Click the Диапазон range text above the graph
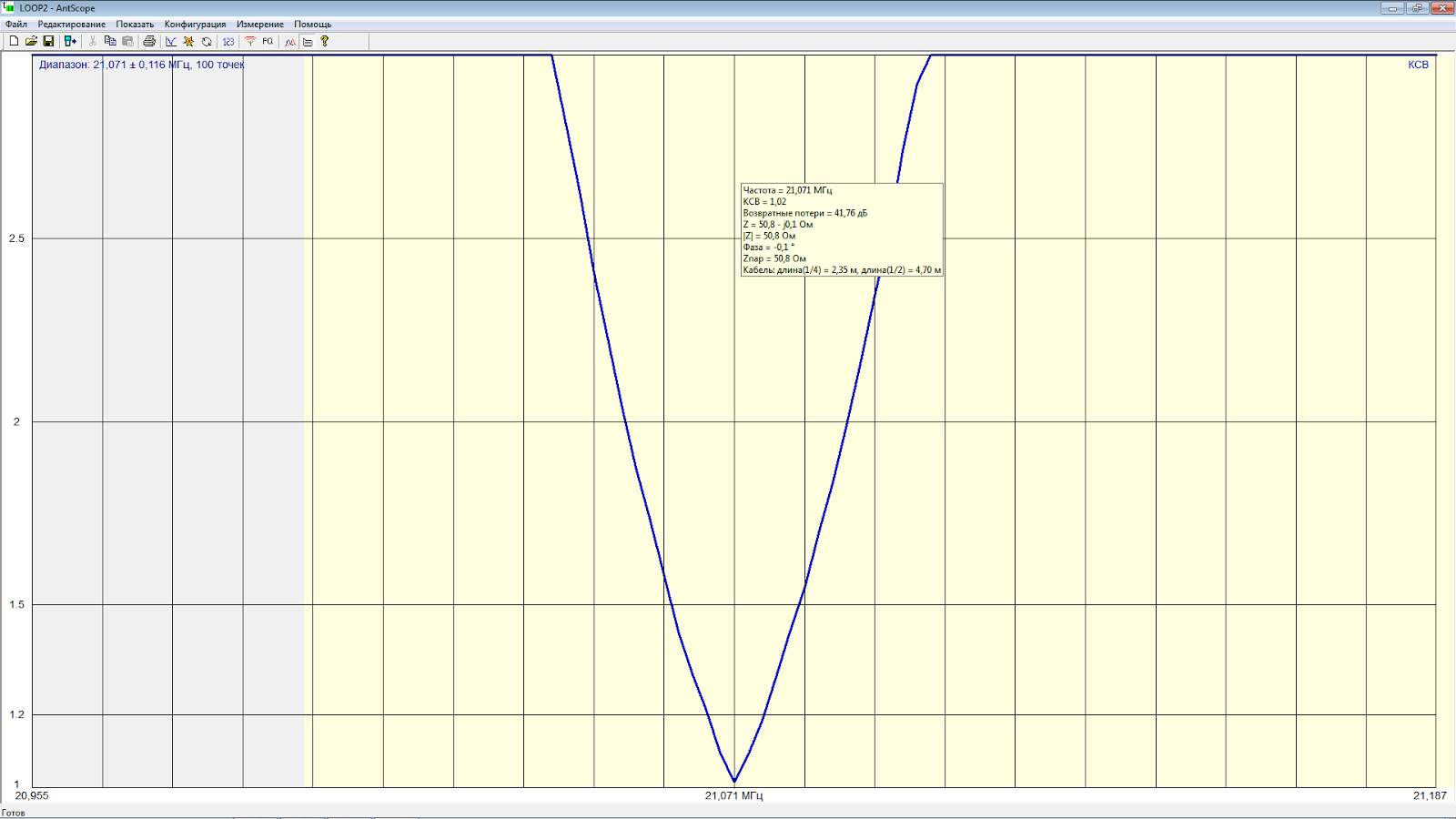Screen dimensions: 1456x819 [141, 65]
